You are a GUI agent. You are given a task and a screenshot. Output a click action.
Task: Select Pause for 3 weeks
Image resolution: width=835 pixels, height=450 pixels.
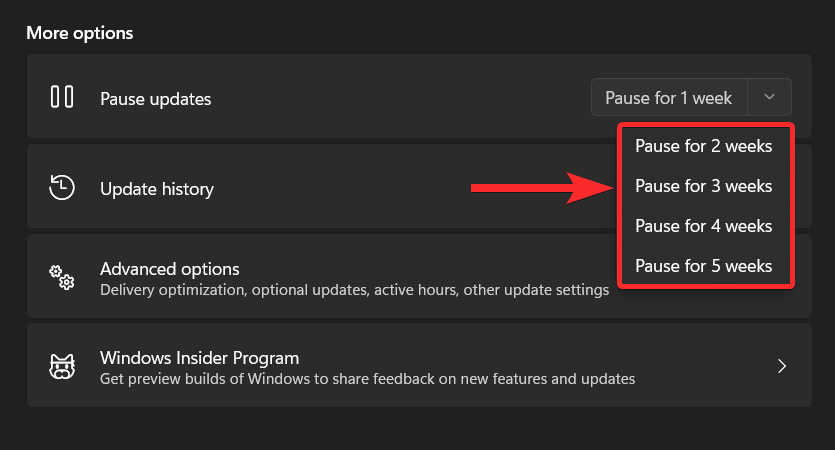coord(703,186)
